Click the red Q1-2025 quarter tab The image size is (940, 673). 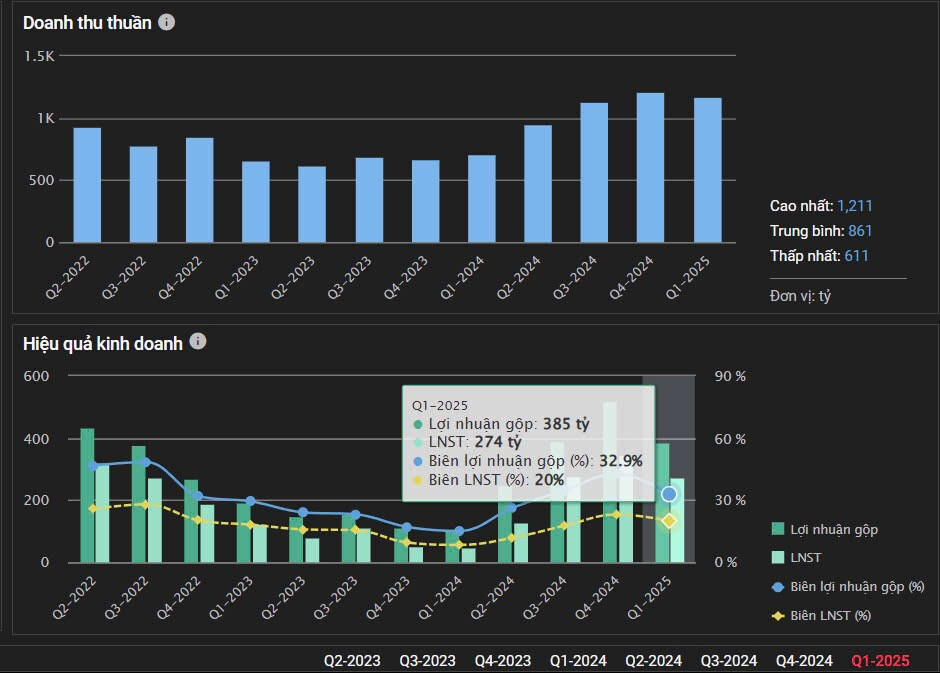[x=880, y=660]
